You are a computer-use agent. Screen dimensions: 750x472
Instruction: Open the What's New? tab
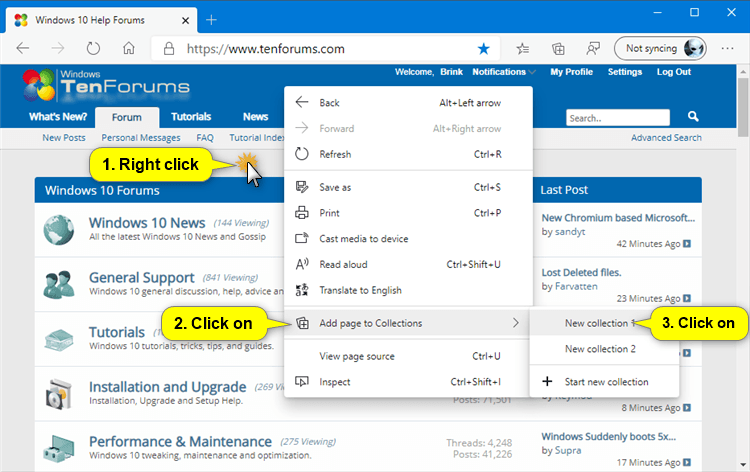coord(58,117)
